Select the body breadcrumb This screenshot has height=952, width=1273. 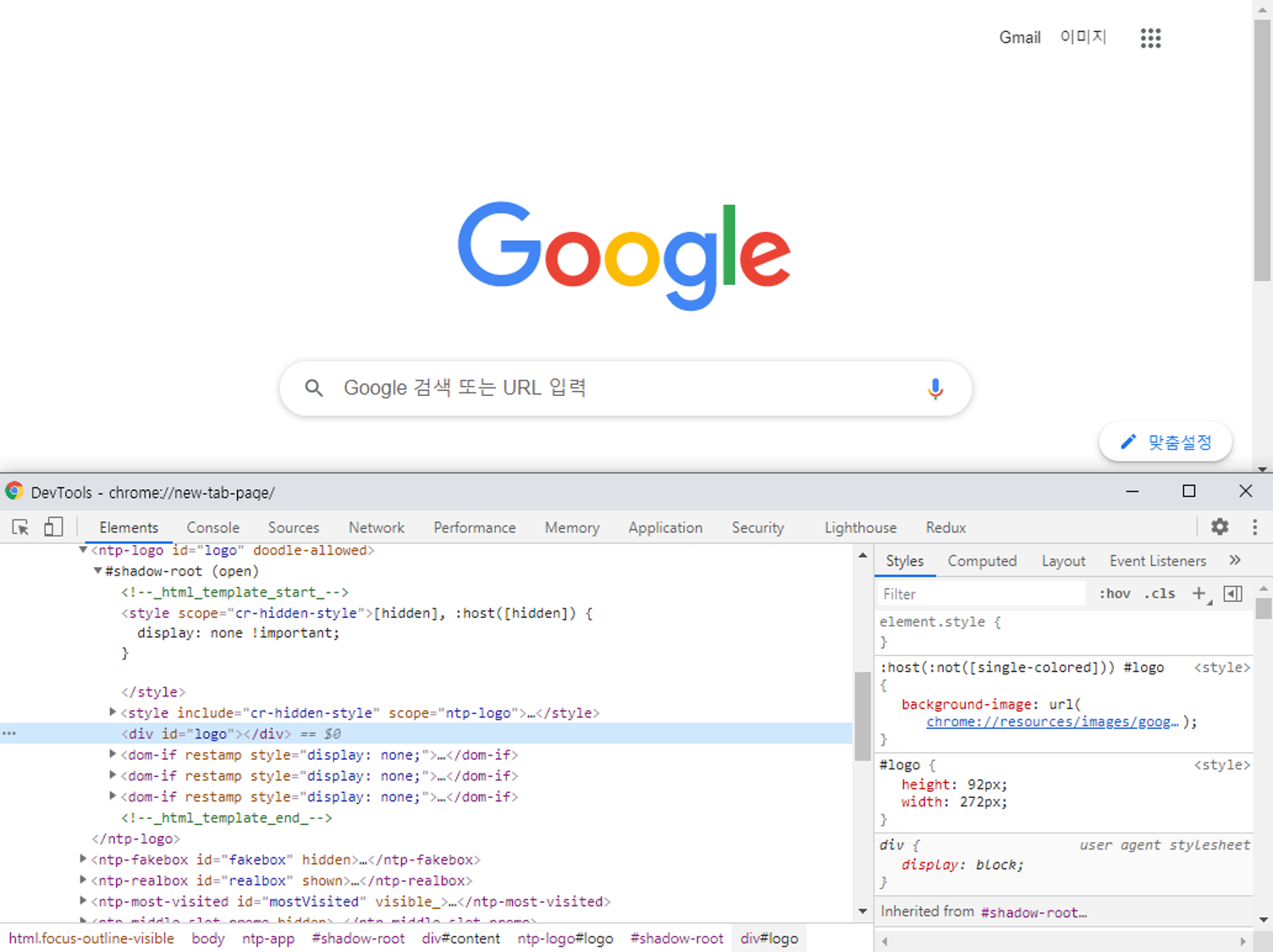coord(208,938)
